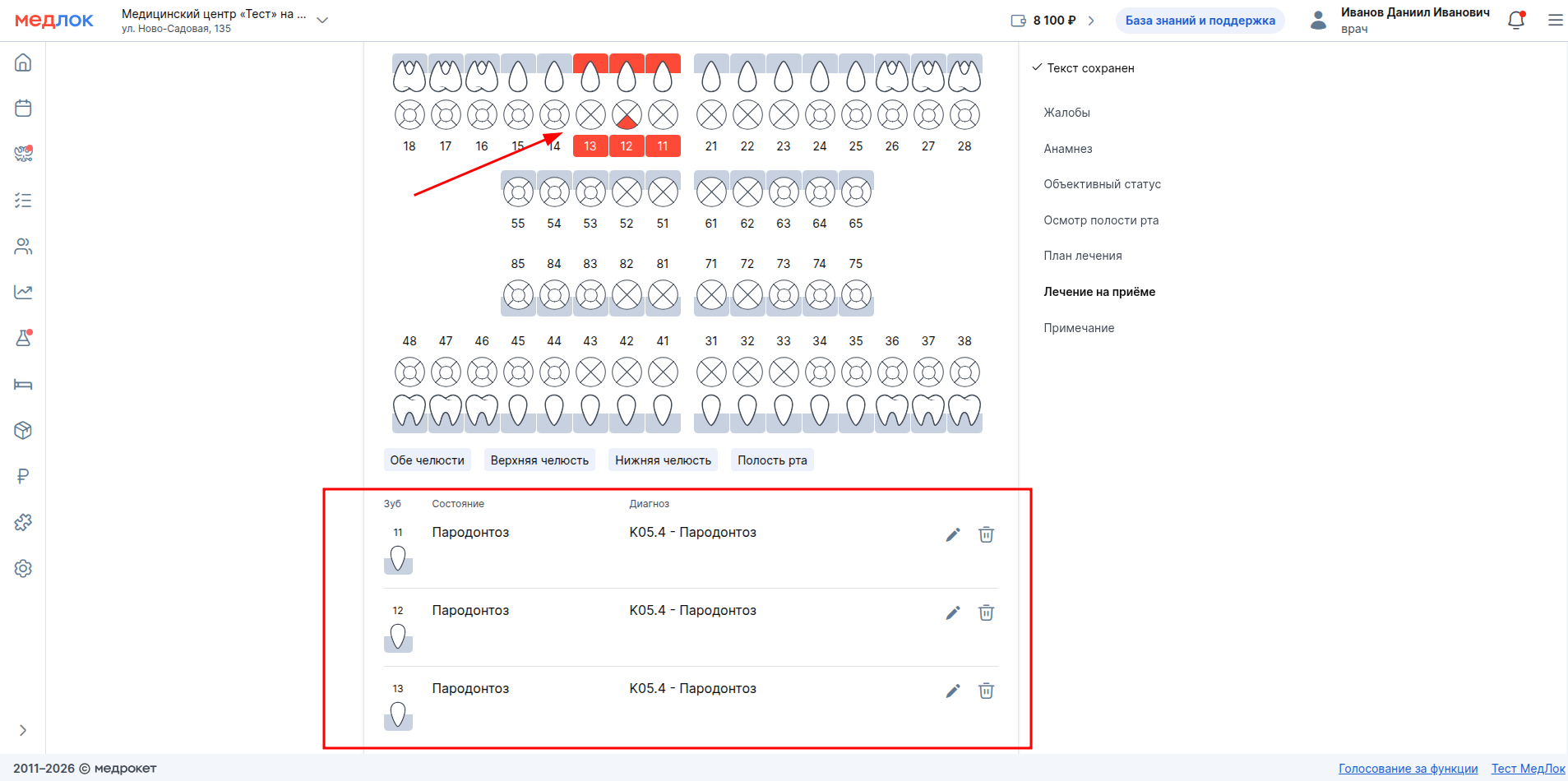
Task: Open the analytics chart icon in sidebar
Action: point(23,293)
